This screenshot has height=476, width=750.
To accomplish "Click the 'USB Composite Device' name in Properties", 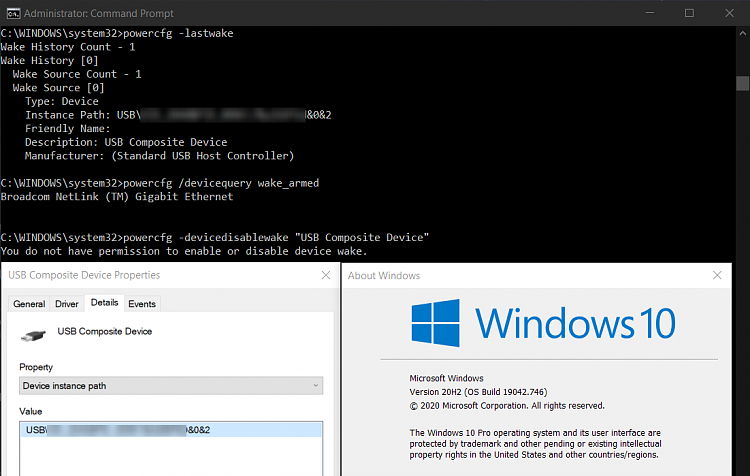I will [105, 331].
